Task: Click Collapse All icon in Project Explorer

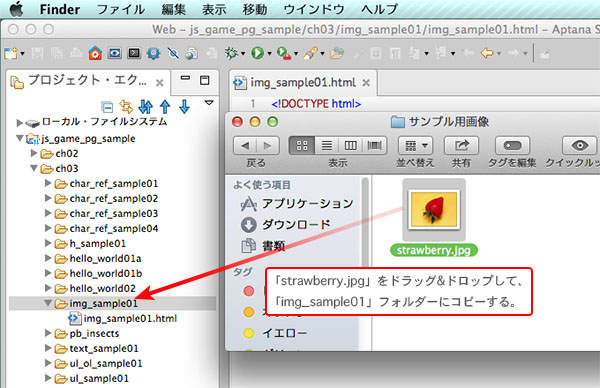Action: point(107,107)
